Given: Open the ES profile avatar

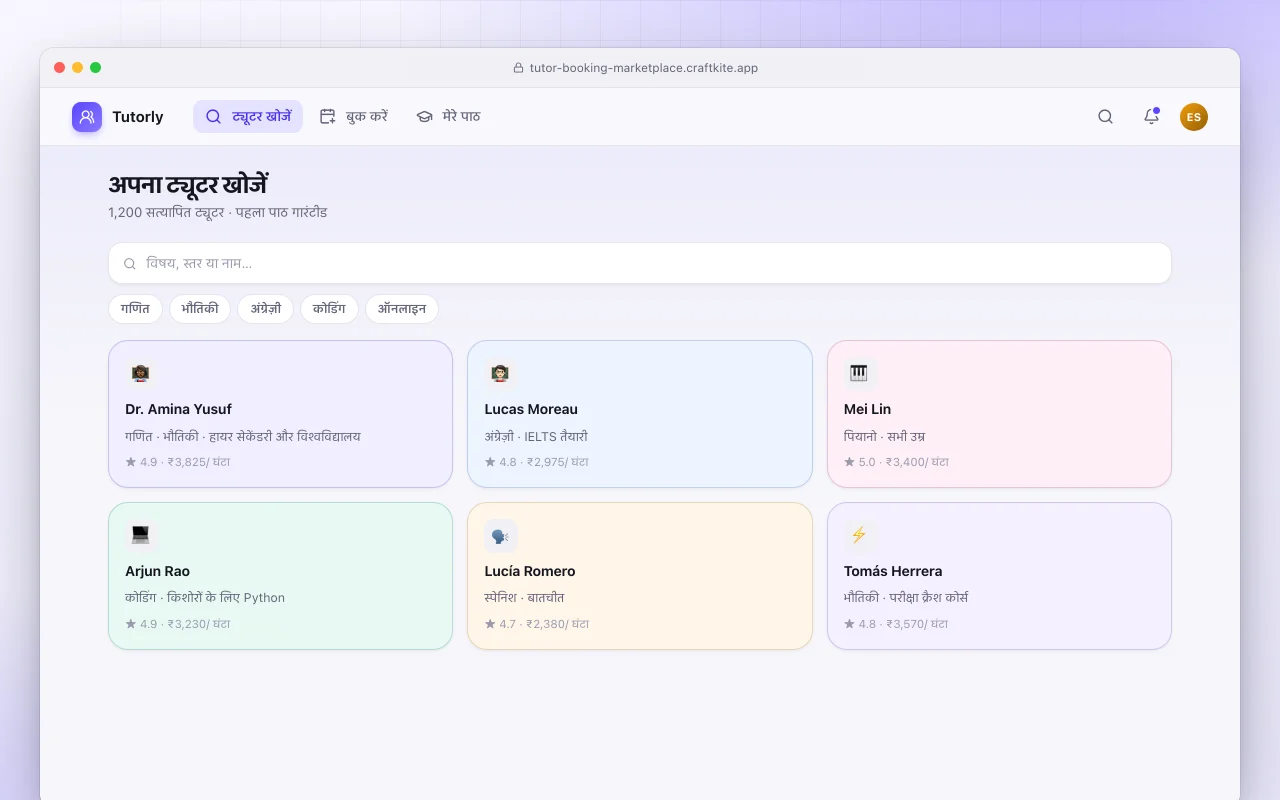Looking at the screenshot, I should tap(1194, 117).
